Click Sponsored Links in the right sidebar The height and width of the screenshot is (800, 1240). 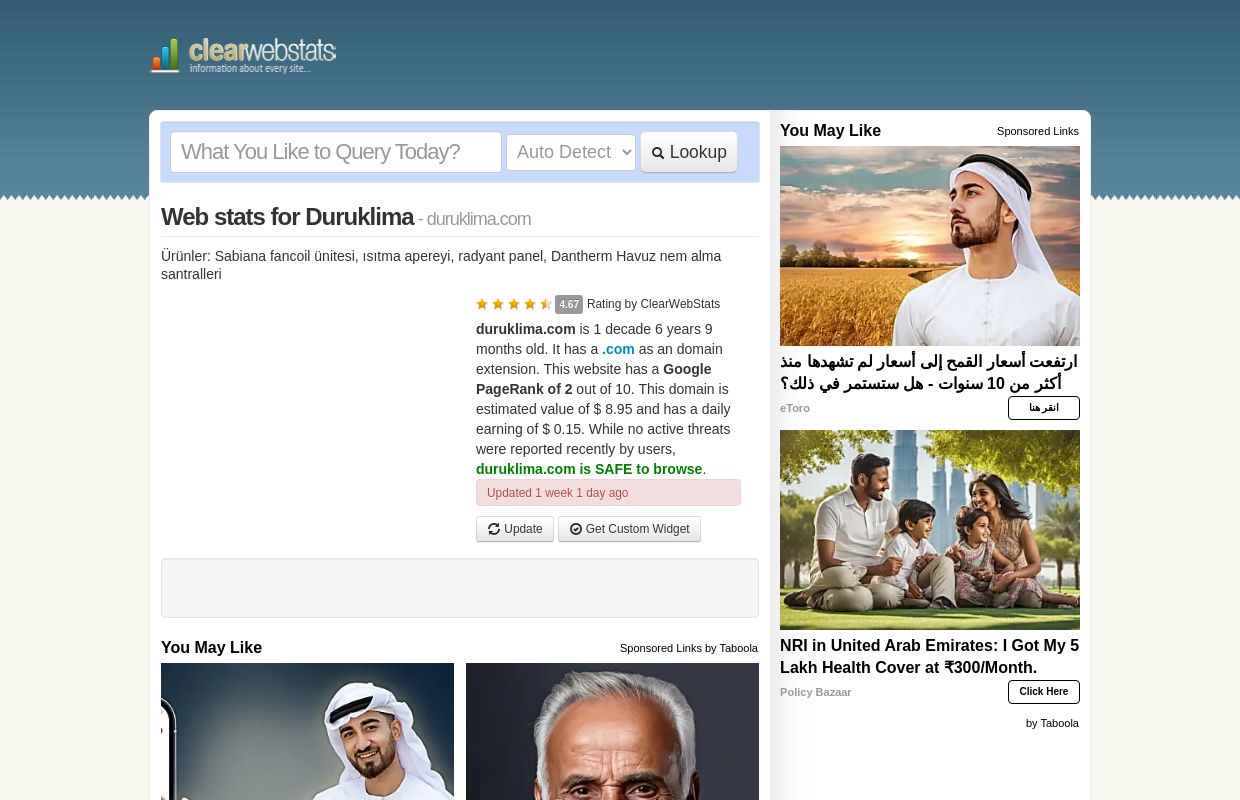click(1037, 131)
